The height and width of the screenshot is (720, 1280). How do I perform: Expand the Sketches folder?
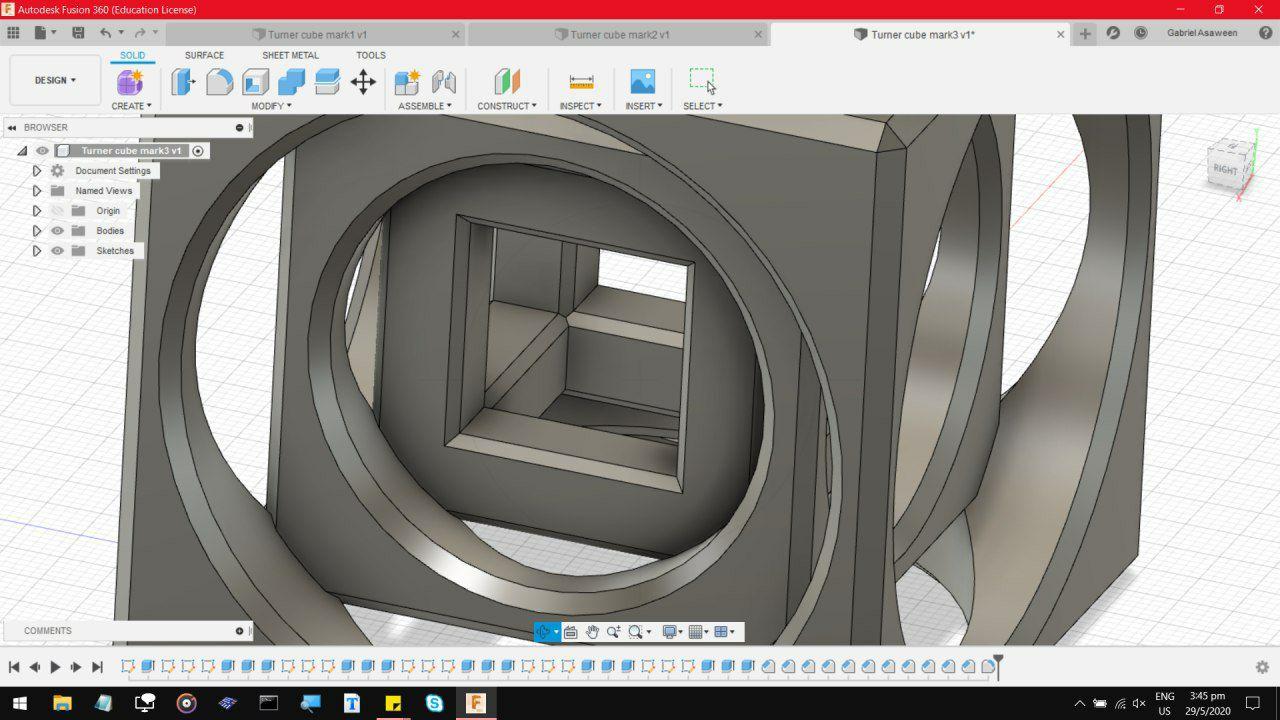(37, 251)
